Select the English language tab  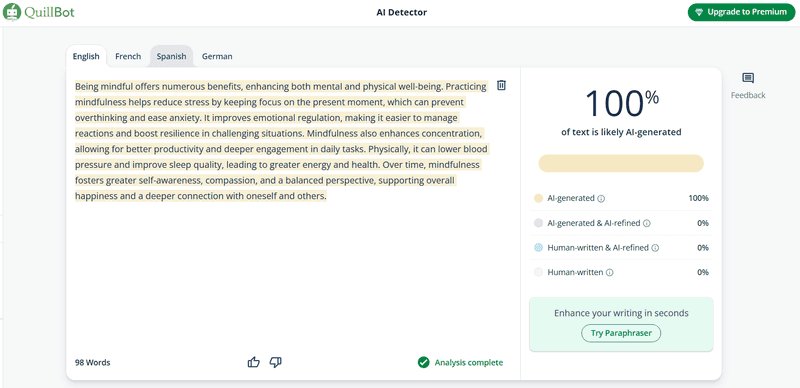[86, 56]
